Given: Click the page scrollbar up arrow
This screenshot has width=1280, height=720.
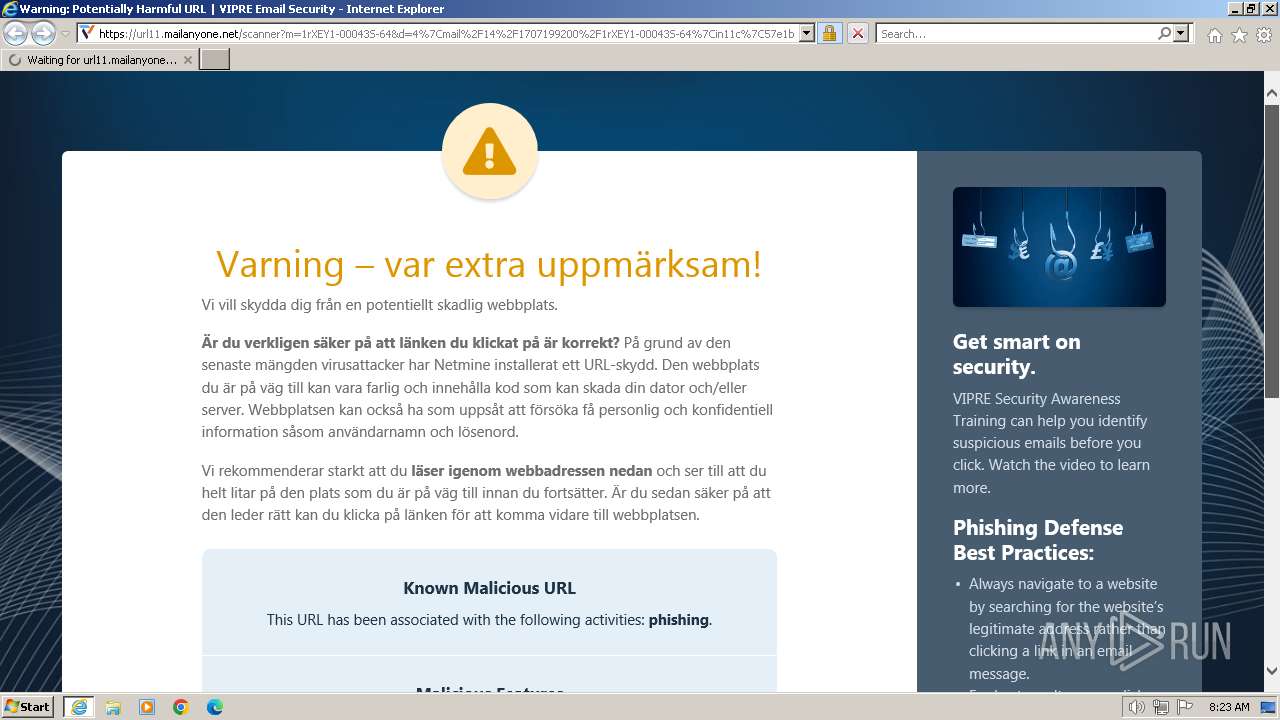Looking at the screenshot, I should point(1271,94).
